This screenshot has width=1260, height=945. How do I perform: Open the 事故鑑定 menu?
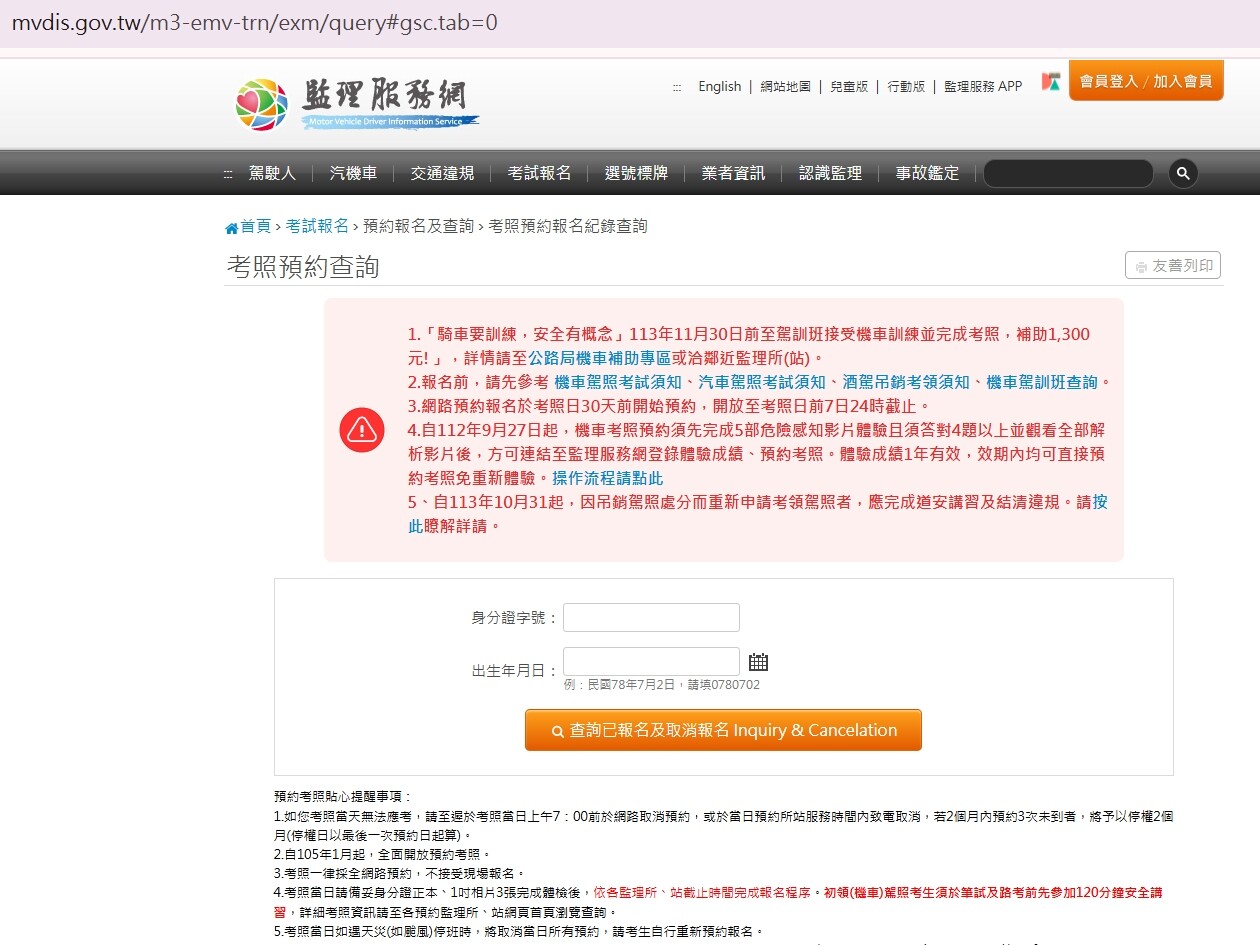click(927, 173)
